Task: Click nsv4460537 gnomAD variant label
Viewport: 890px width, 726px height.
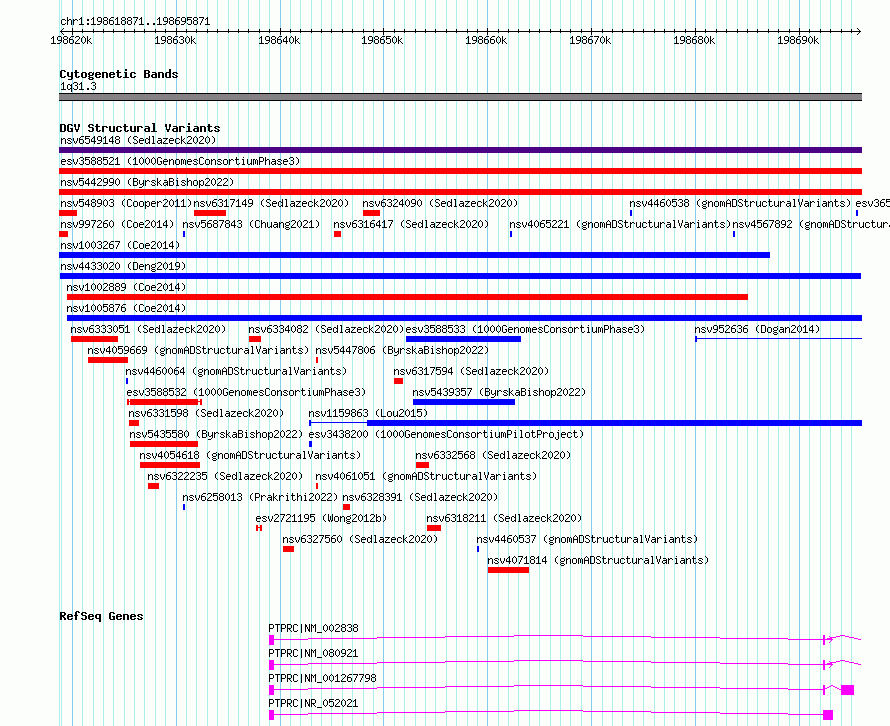Action: [x=587, y=539]
